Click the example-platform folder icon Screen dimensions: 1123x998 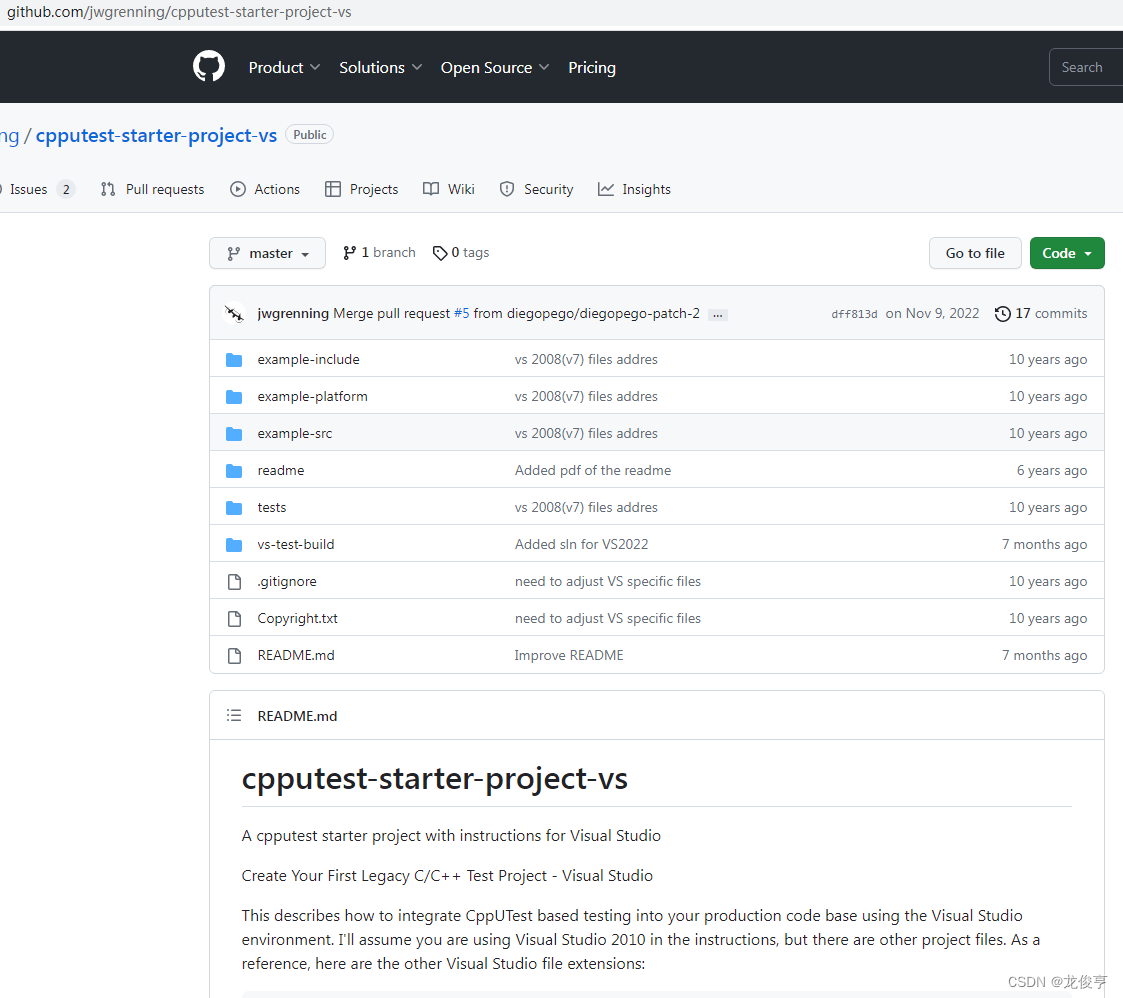[234, 396]
